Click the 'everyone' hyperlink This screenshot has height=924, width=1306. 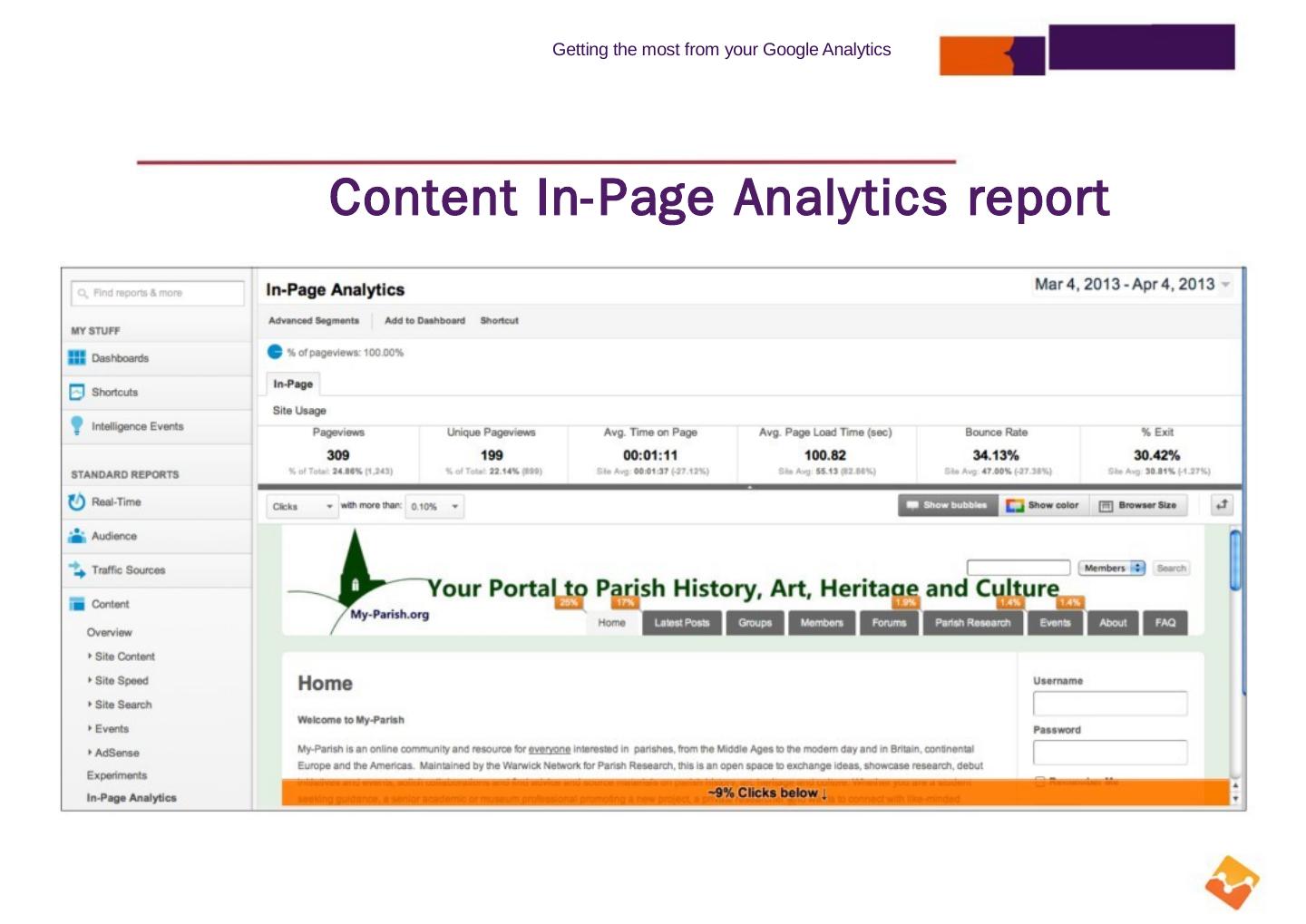click(x=550, y=750)
